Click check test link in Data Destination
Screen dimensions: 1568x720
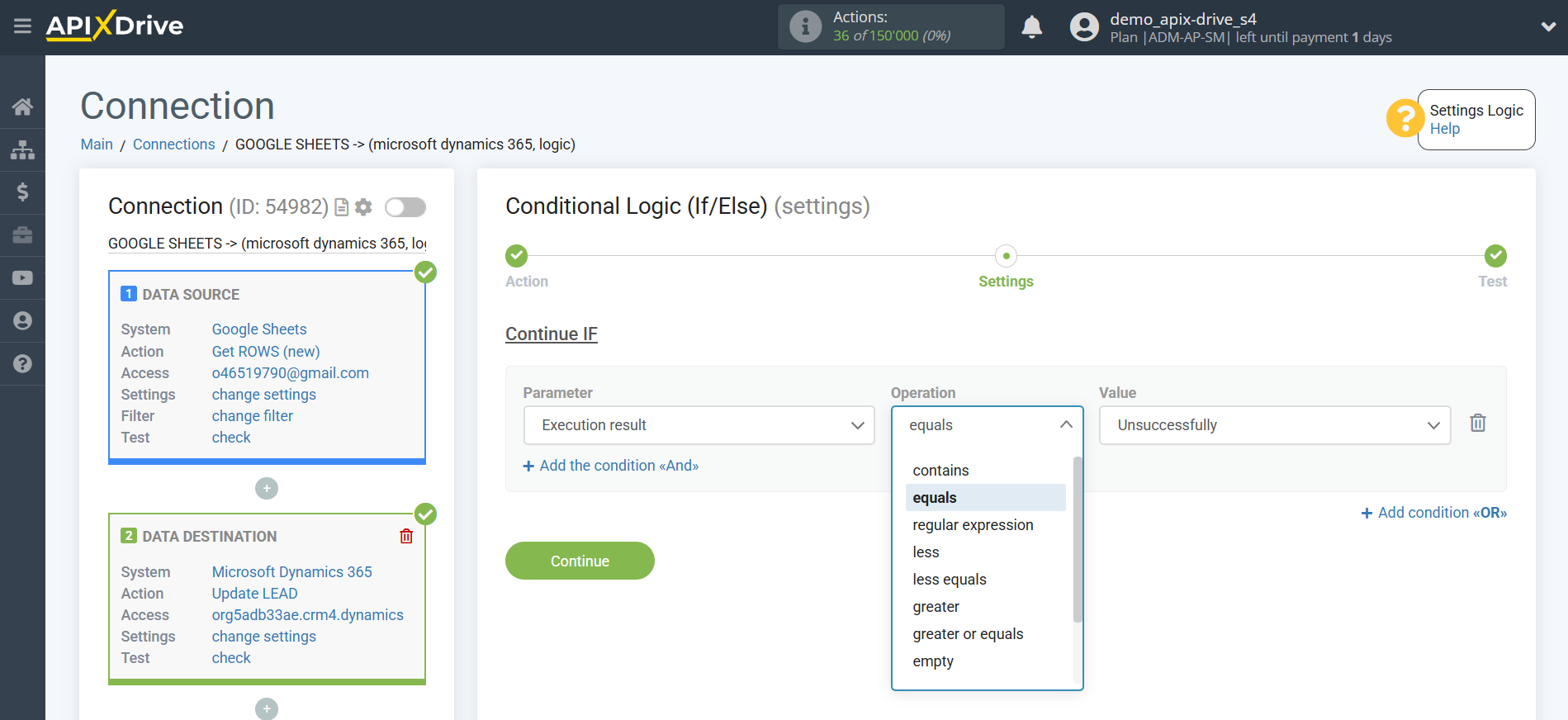[x=231, y=658]
